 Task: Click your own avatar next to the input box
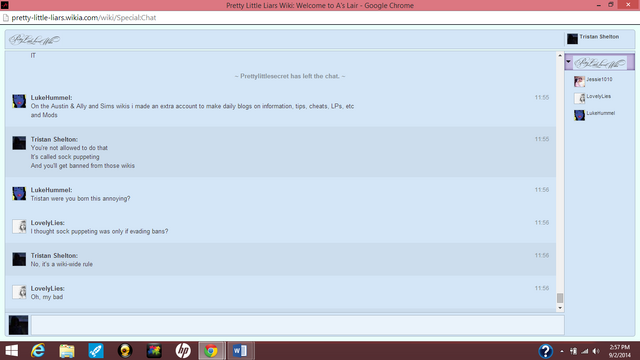18,325
